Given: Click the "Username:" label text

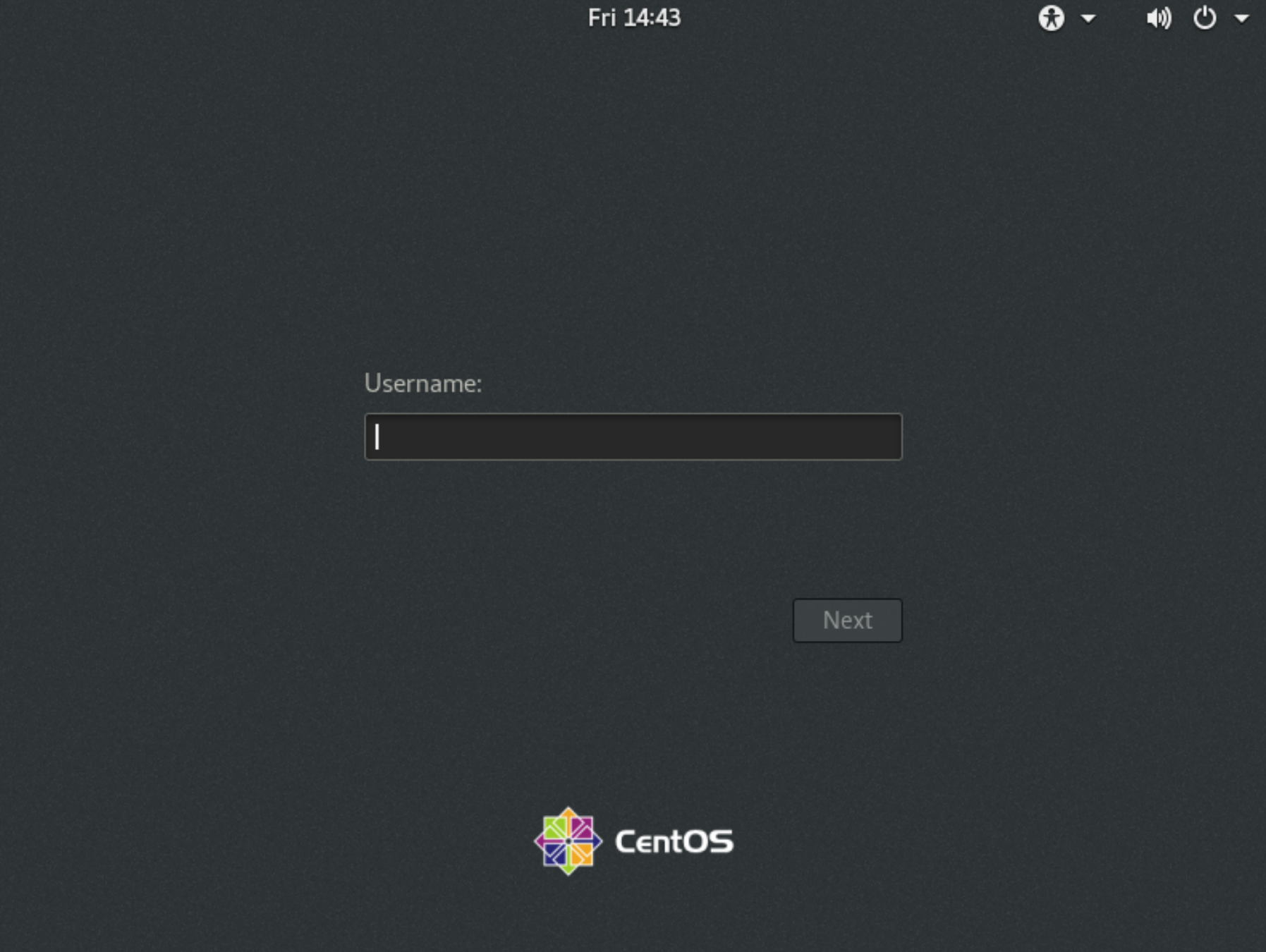Looking at the screenshot, I should (x=422, y=383).
